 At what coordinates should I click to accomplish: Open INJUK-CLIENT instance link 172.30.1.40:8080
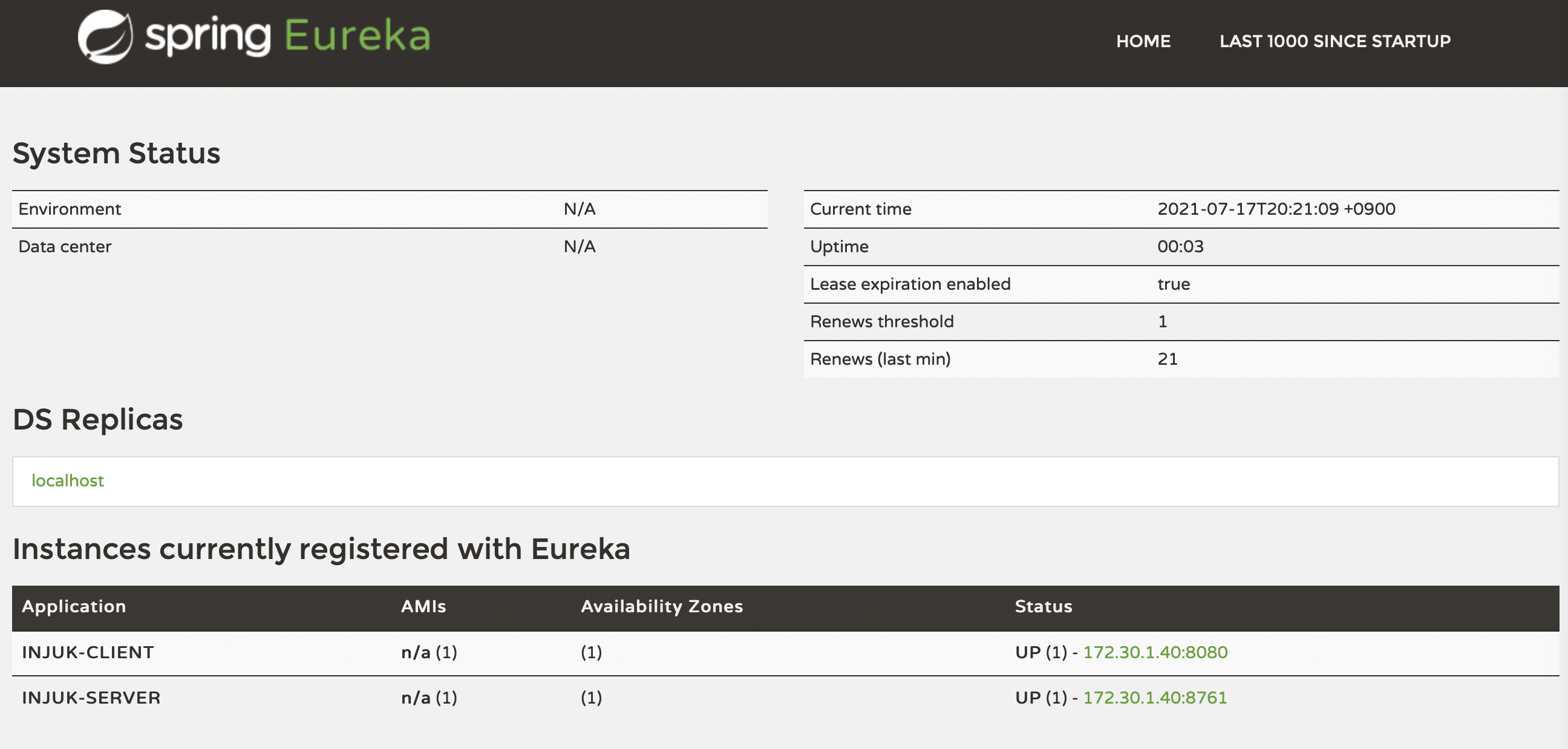tap(1155, 652)
